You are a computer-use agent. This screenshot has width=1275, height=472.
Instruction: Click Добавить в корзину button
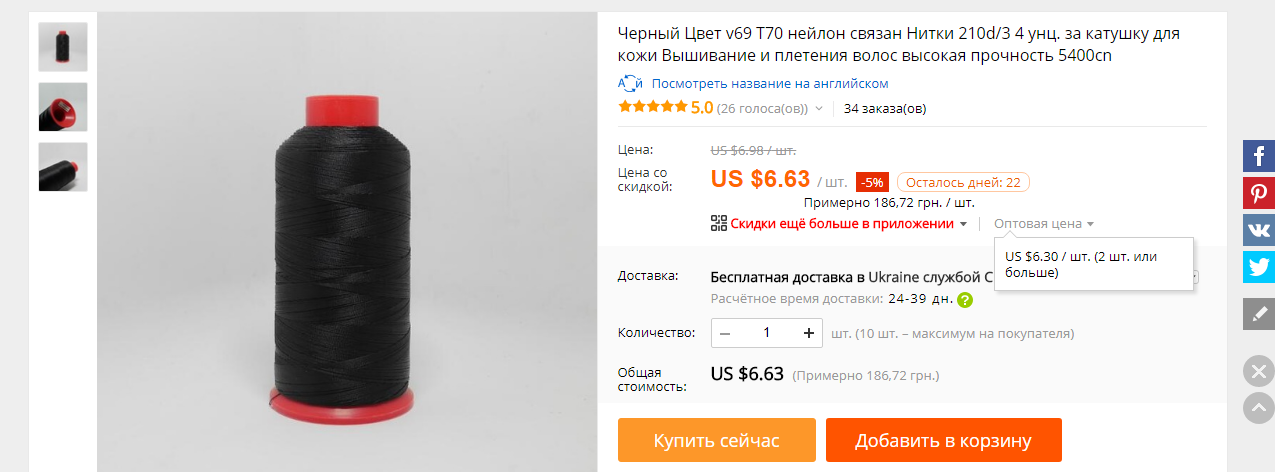(x=943, y=440)
